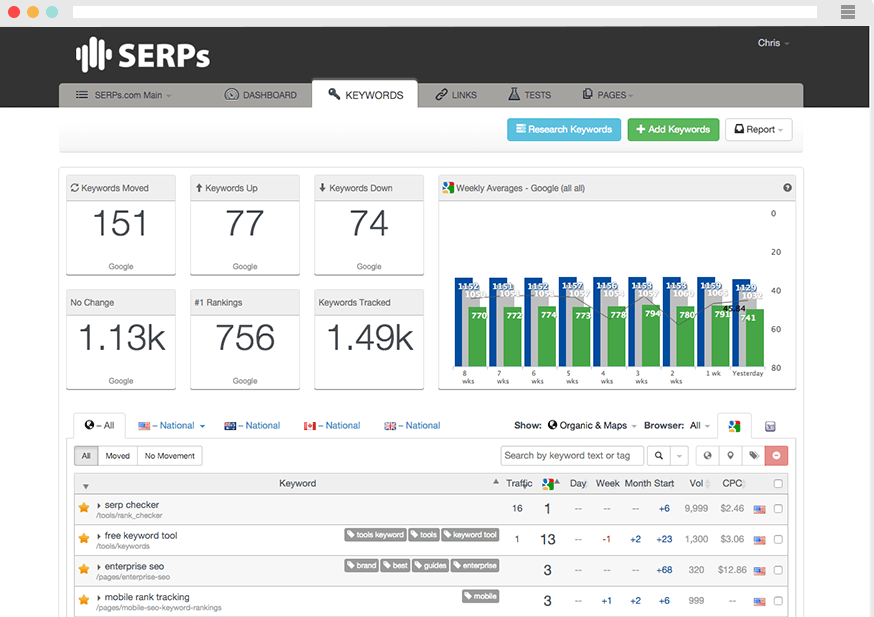Open the Report dropdown

759,129
